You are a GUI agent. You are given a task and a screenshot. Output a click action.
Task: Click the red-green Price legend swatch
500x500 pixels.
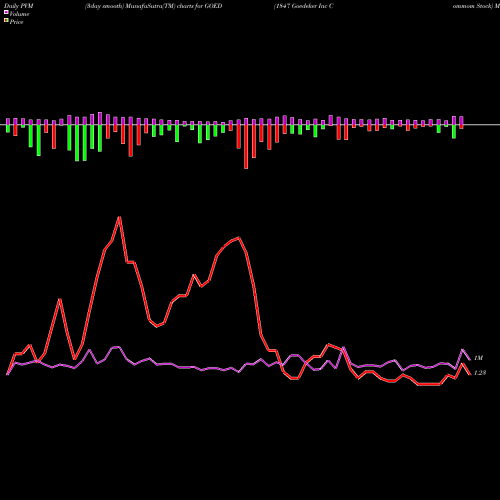pos(6,21)
